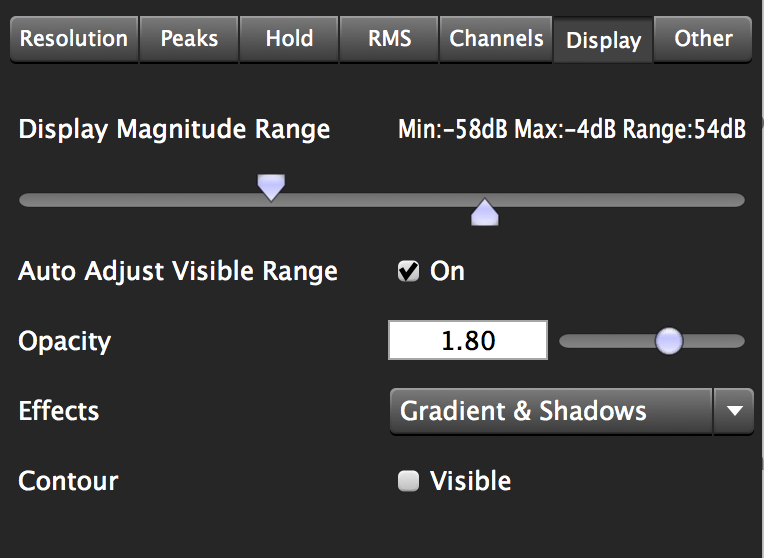764x558 pixels.
Task: Open the Channels tab
Action: point(496,39)
